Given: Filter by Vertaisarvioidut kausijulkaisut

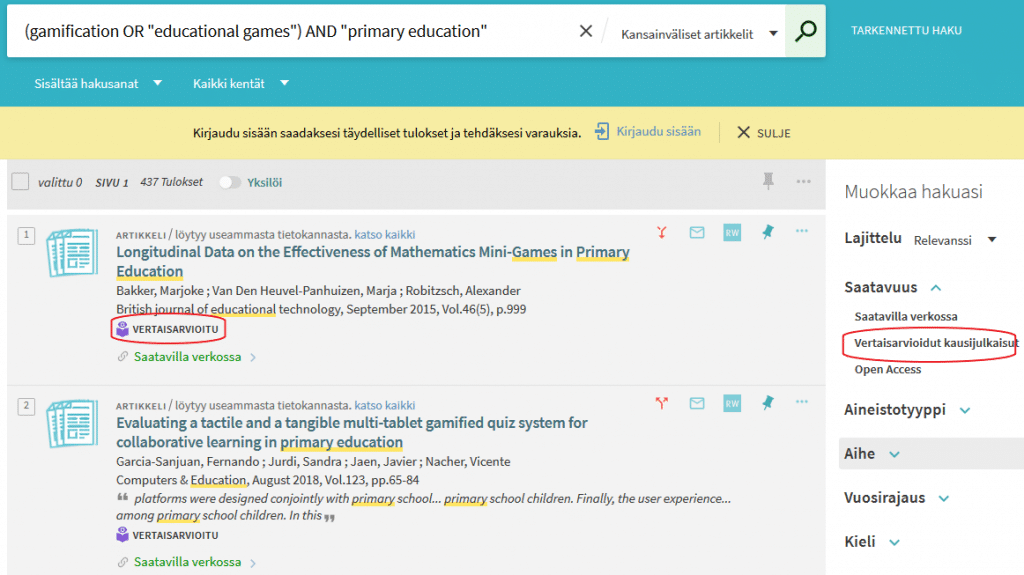Looking at the screenshot, I should [x=936, y=343].
